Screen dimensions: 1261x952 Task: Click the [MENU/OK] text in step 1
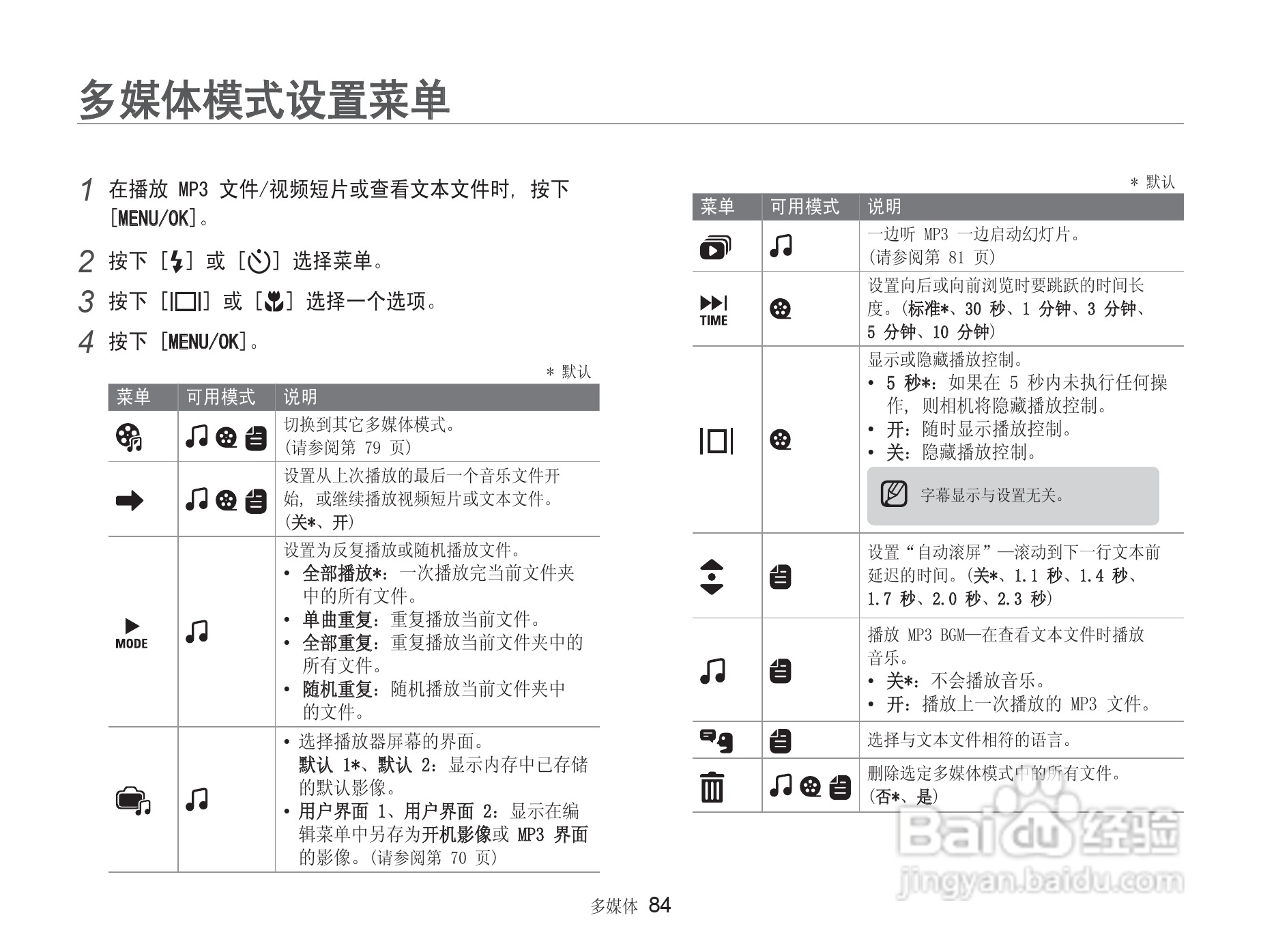pos(154,218)
